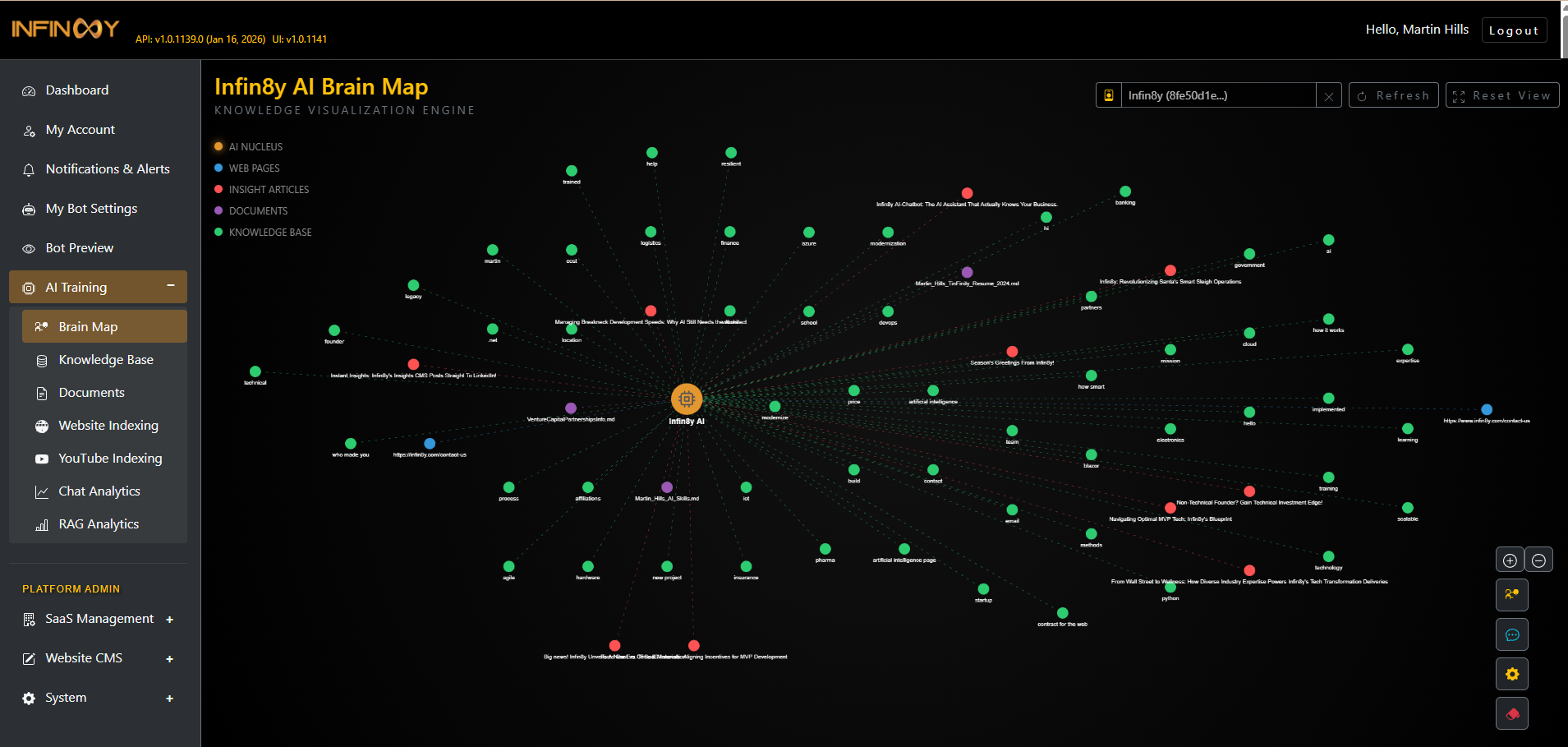Select the 'expertise' knowledge node
Image resolution: width=1568 pixels, height=747 pixels.
pyautogui.click(x=1408, y=349)
